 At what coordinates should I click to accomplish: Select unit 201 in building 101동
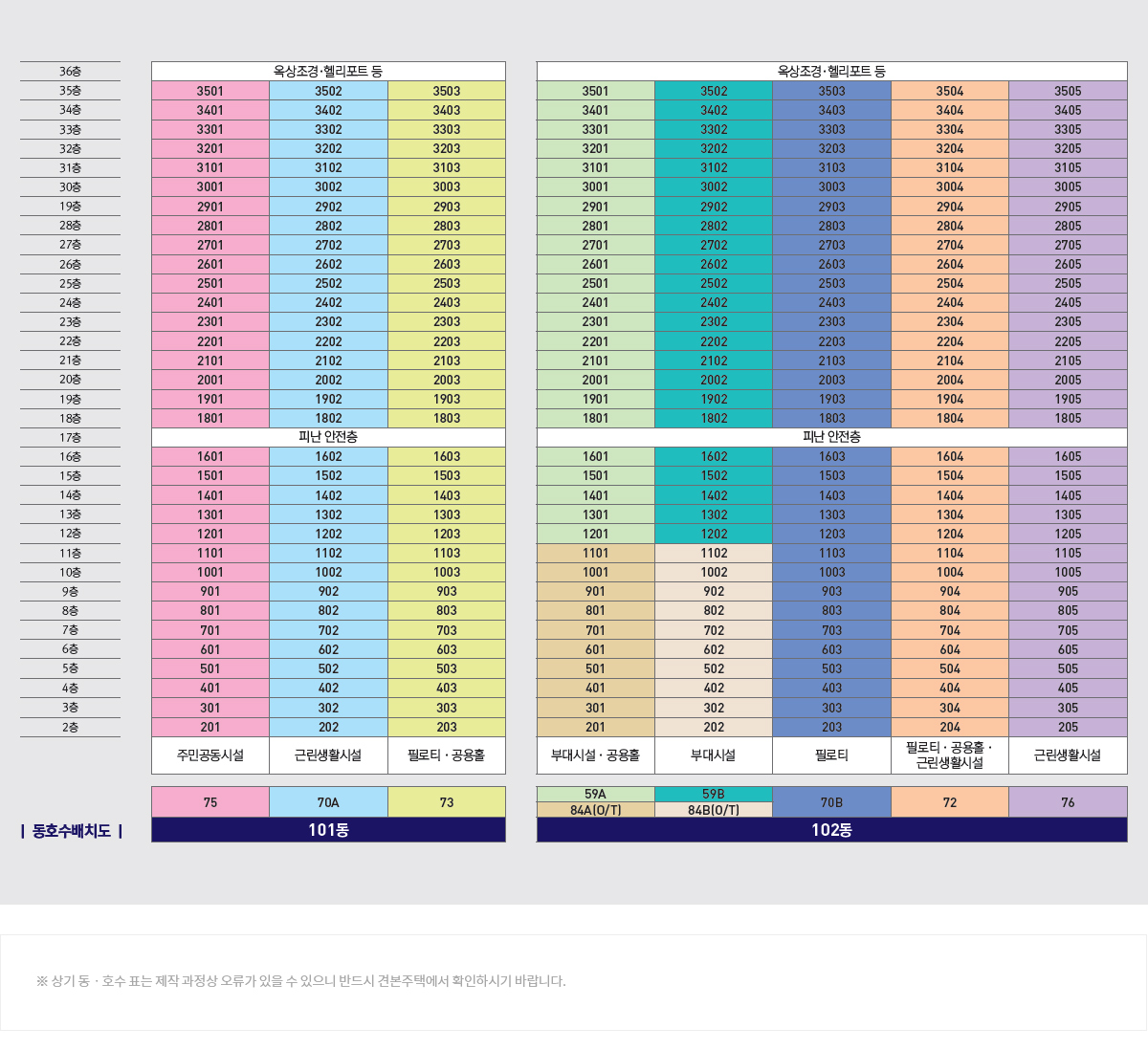pyautogui.click(x=210, y=727)
